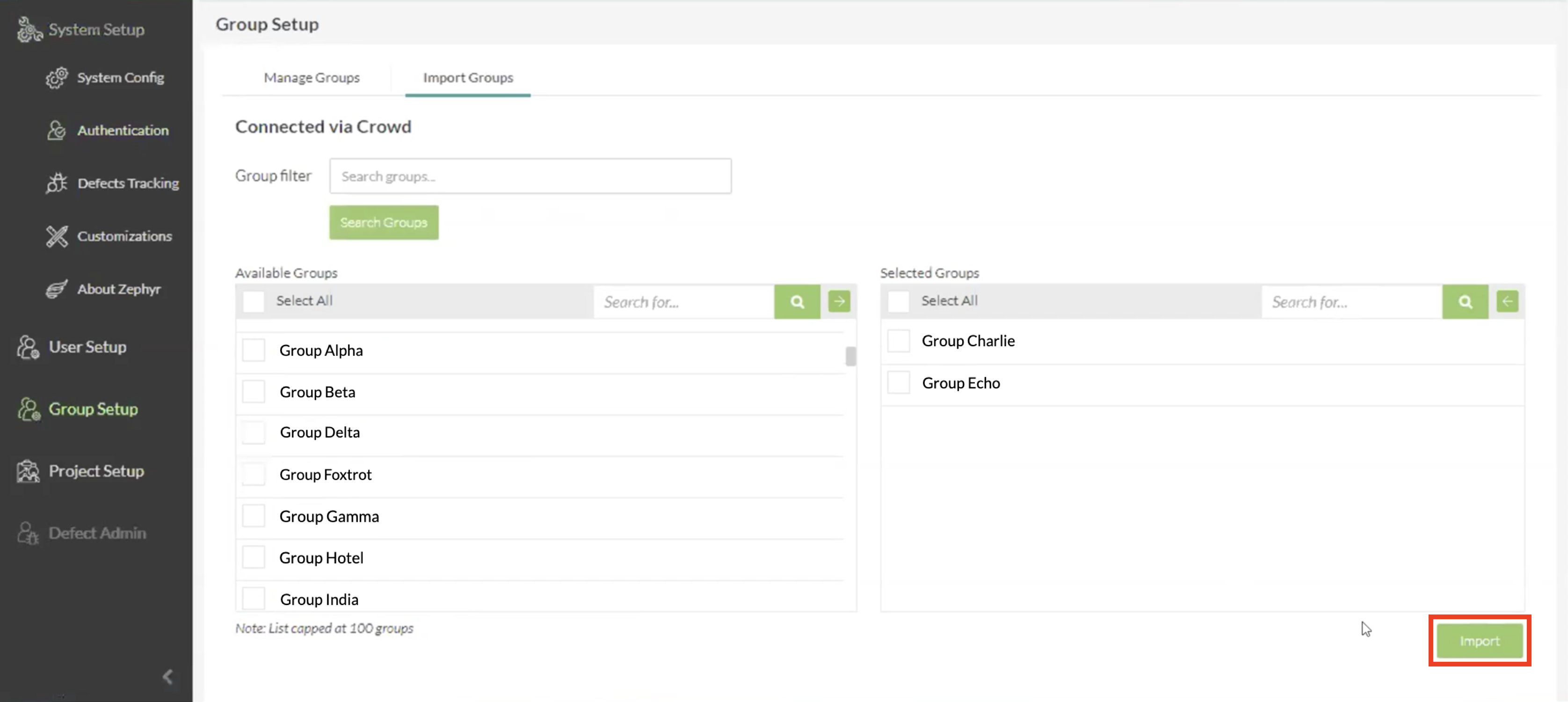Click the Available Groups magnifier search icon

tap(797, 301)
